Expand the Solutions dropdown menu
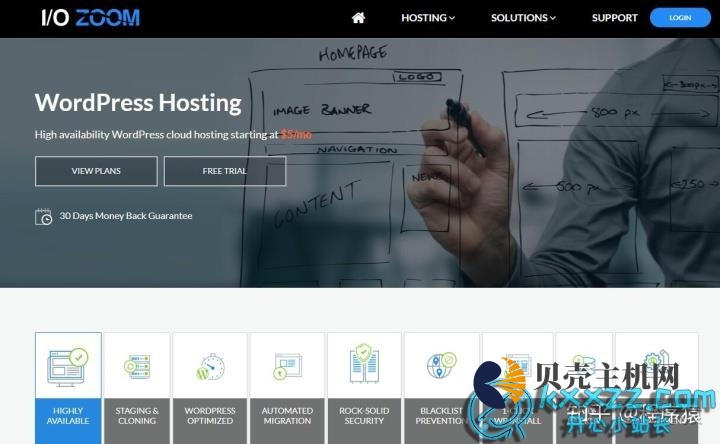Viewport: 720px width, 444px height. (x=523, y=18)
